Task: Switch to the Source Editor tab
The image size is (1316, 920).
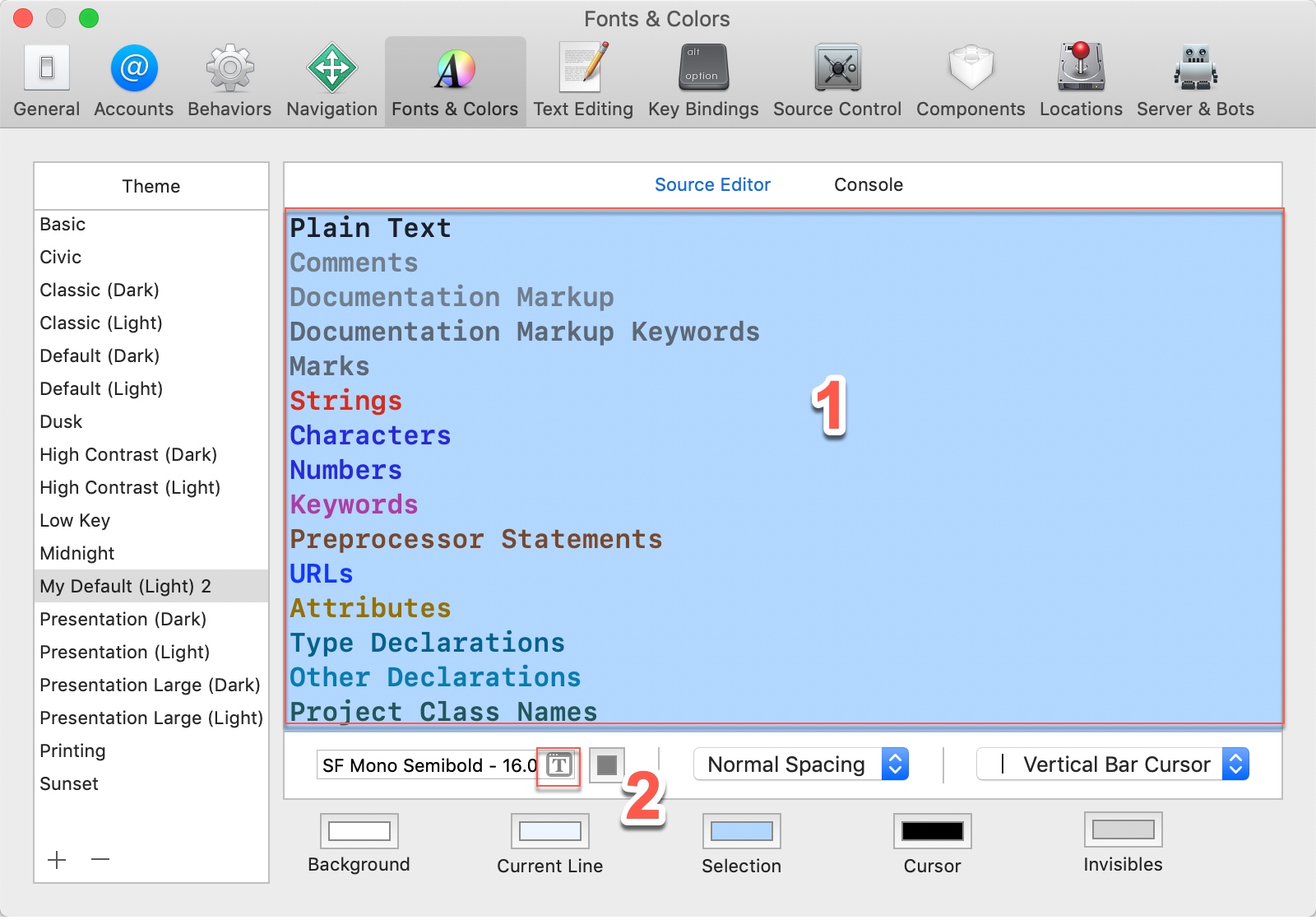Action: click(712, 184)
